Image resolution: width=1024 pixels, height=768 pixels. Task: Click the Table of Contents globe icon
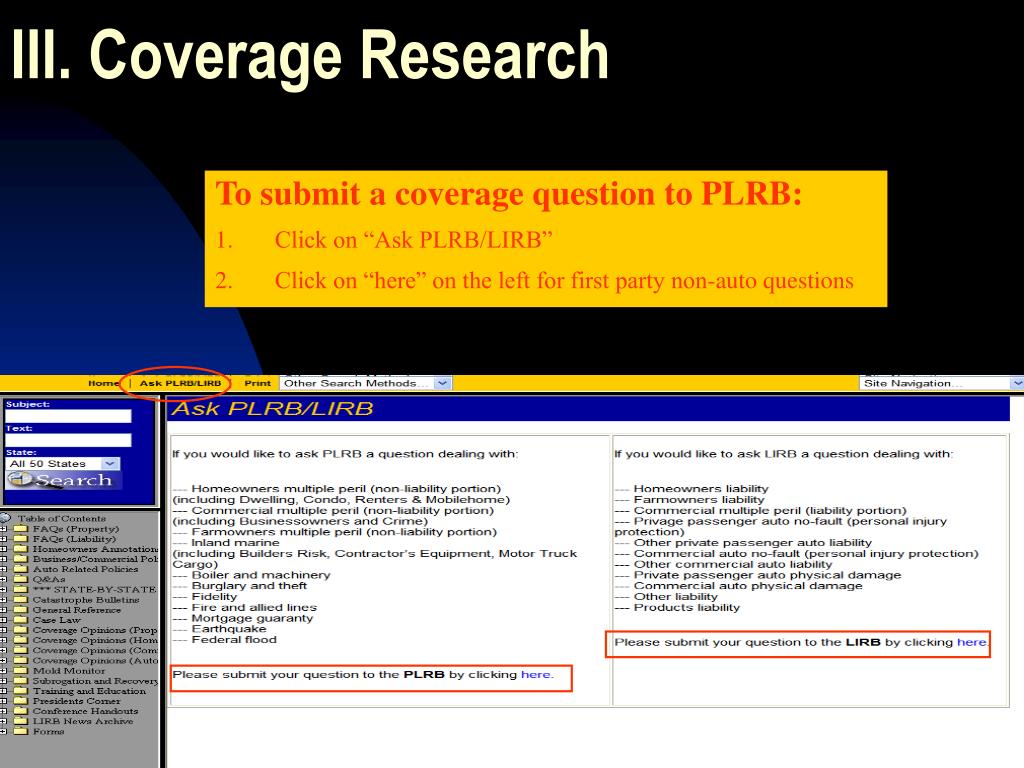click(x=5, y=519)
